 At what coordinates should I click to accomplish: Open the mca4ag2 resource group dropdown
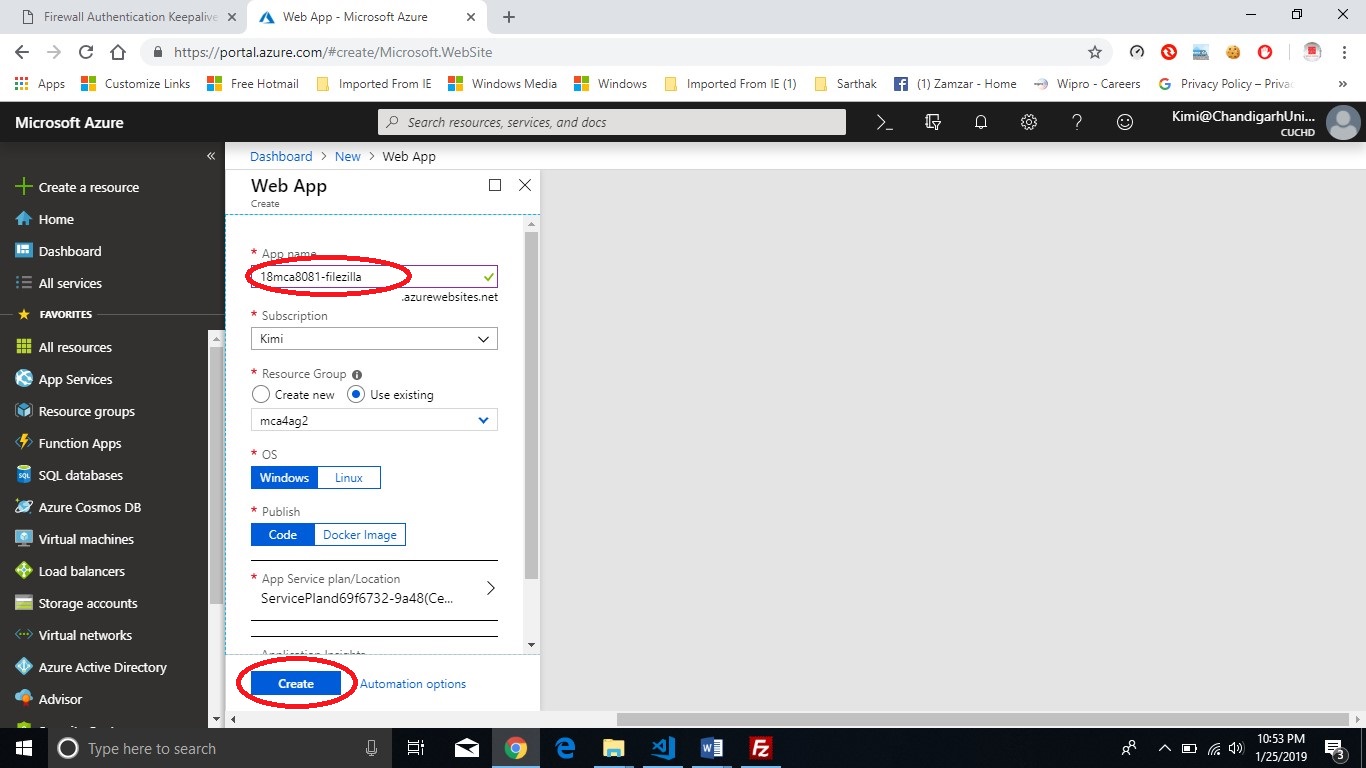click(x=374, y=421)
